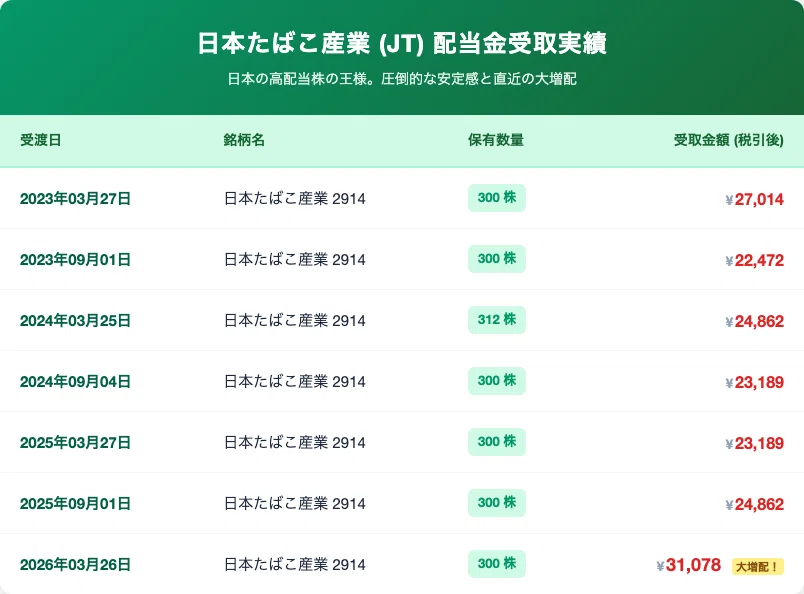Click 300 株 badge in 2025年09月01日 row
The width and height of the screenshot is (804, 594).
497,503
